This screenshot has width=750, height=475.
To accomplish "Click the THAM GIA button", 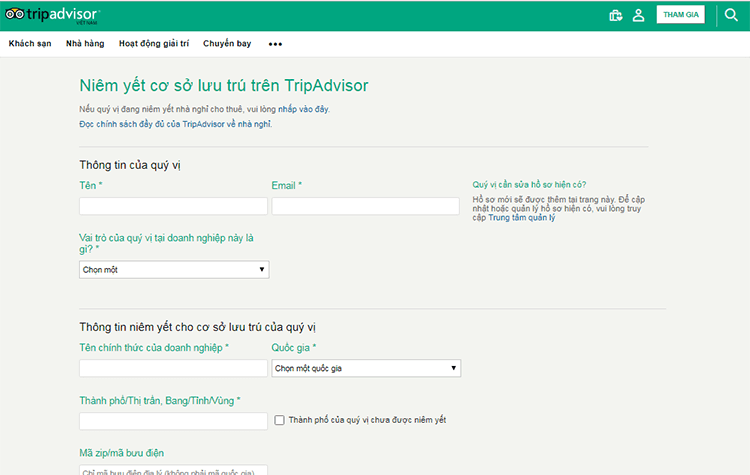I will click(681, 14).
